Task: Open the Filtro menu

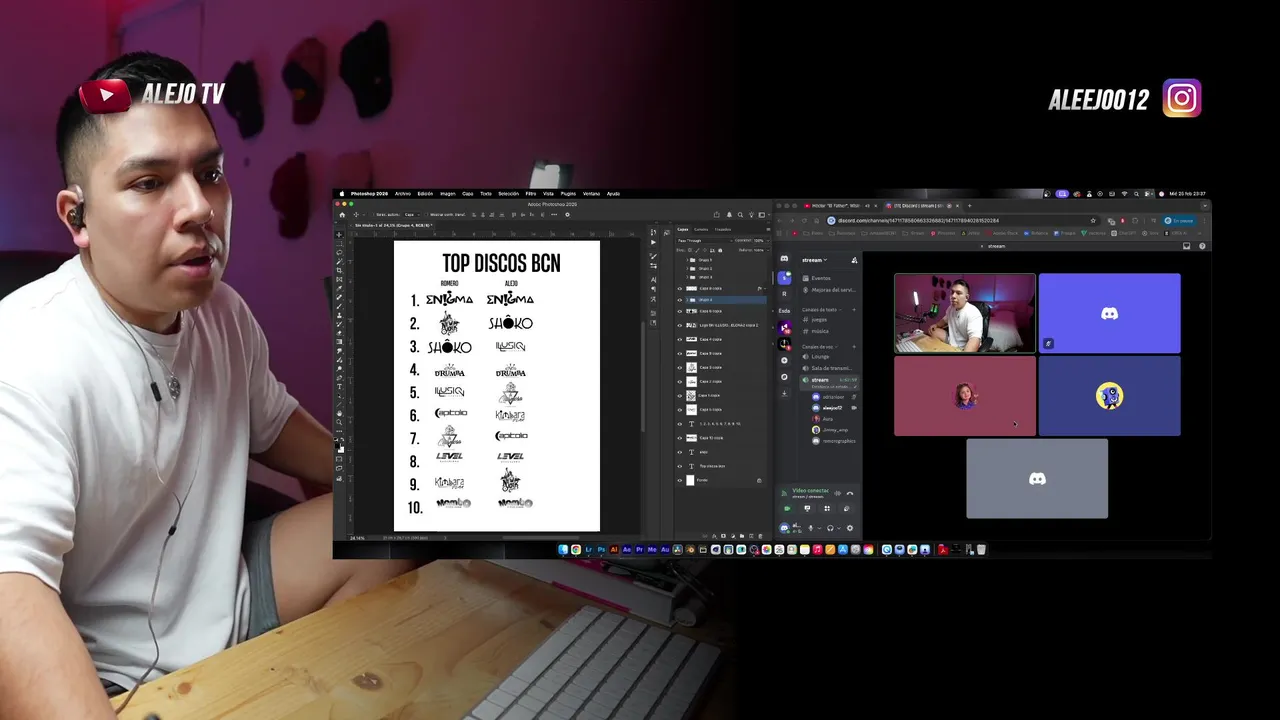Action: pyautogui.click(x=531, y=194)
